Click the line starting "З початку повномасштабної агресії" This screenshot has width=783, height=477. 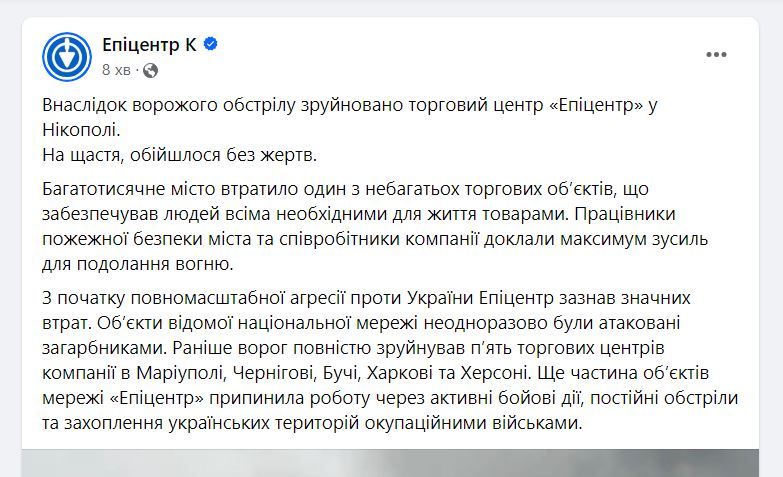click(367, 297)
